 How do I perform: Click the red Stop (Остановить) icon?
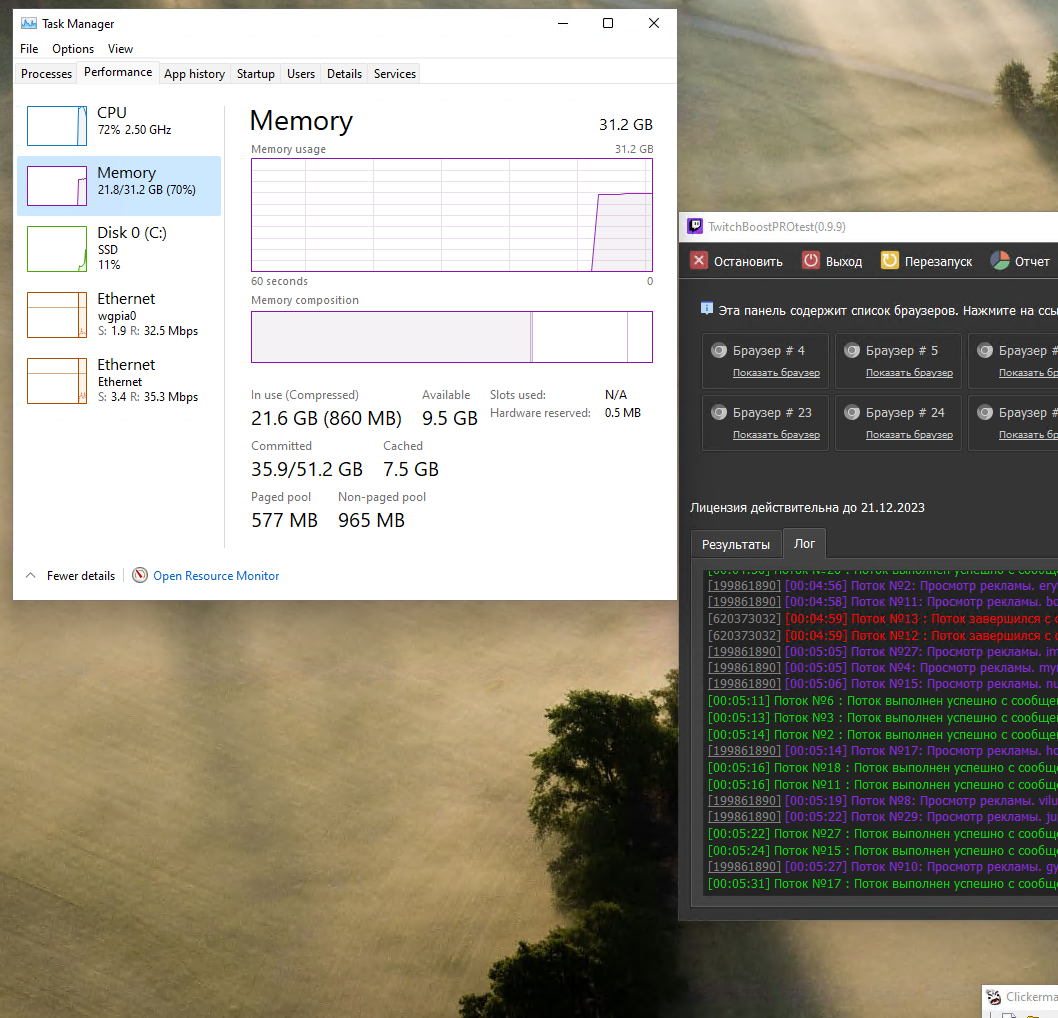pos(700,261)
